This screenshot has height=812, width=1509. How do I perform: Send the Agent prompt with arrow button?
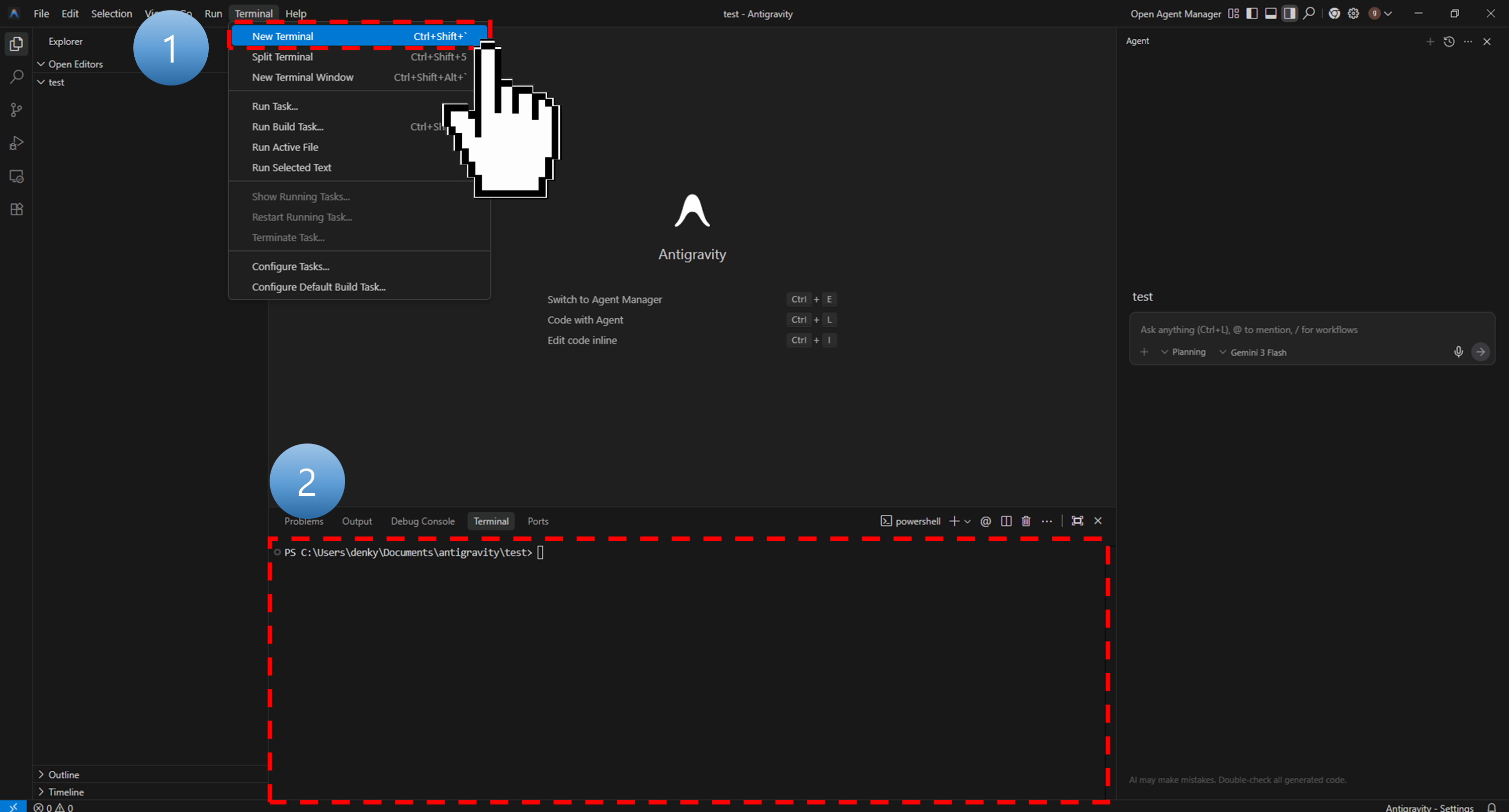pos(1480,352)
